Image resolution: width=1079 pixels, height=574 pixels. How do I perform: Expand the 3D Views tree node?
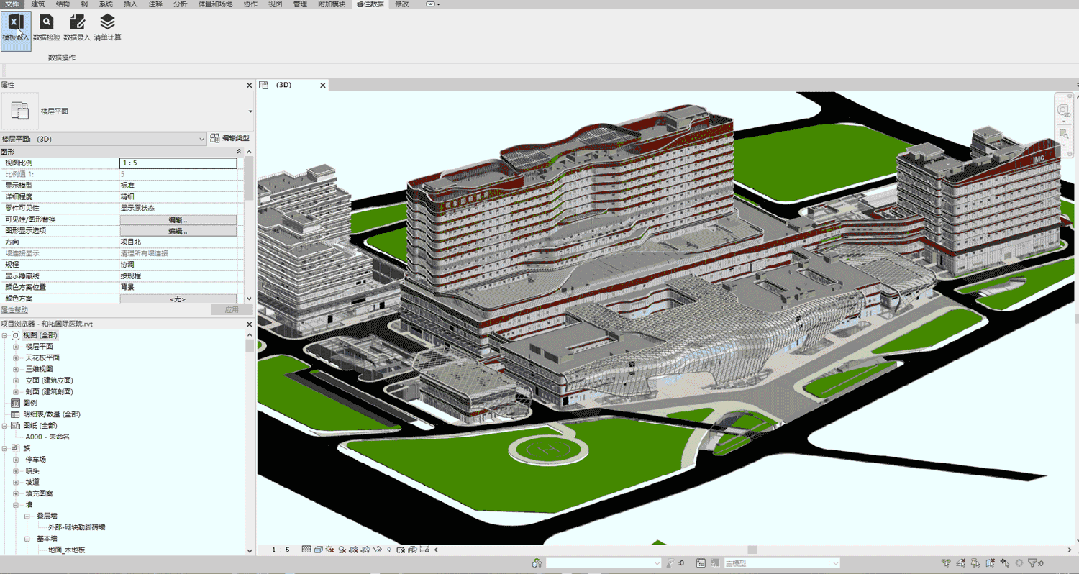coord(16,369)
